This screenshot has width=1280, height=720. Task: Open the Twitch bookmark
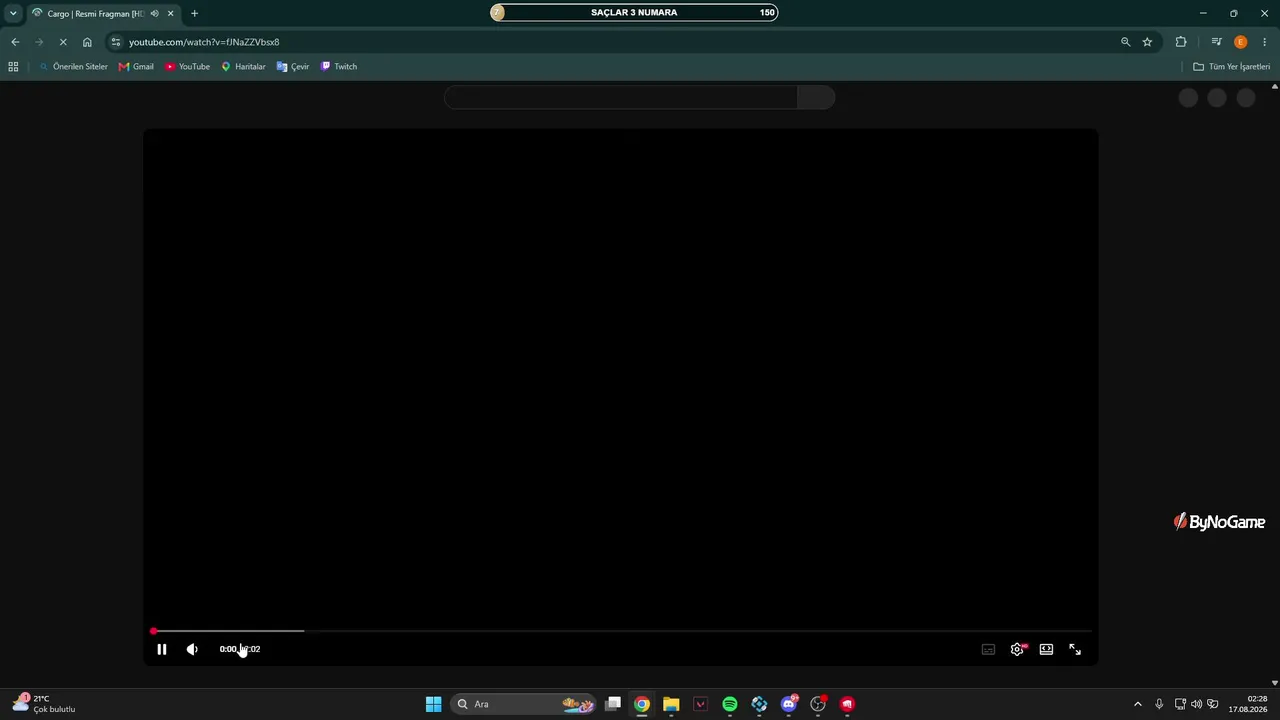[339, 67]
